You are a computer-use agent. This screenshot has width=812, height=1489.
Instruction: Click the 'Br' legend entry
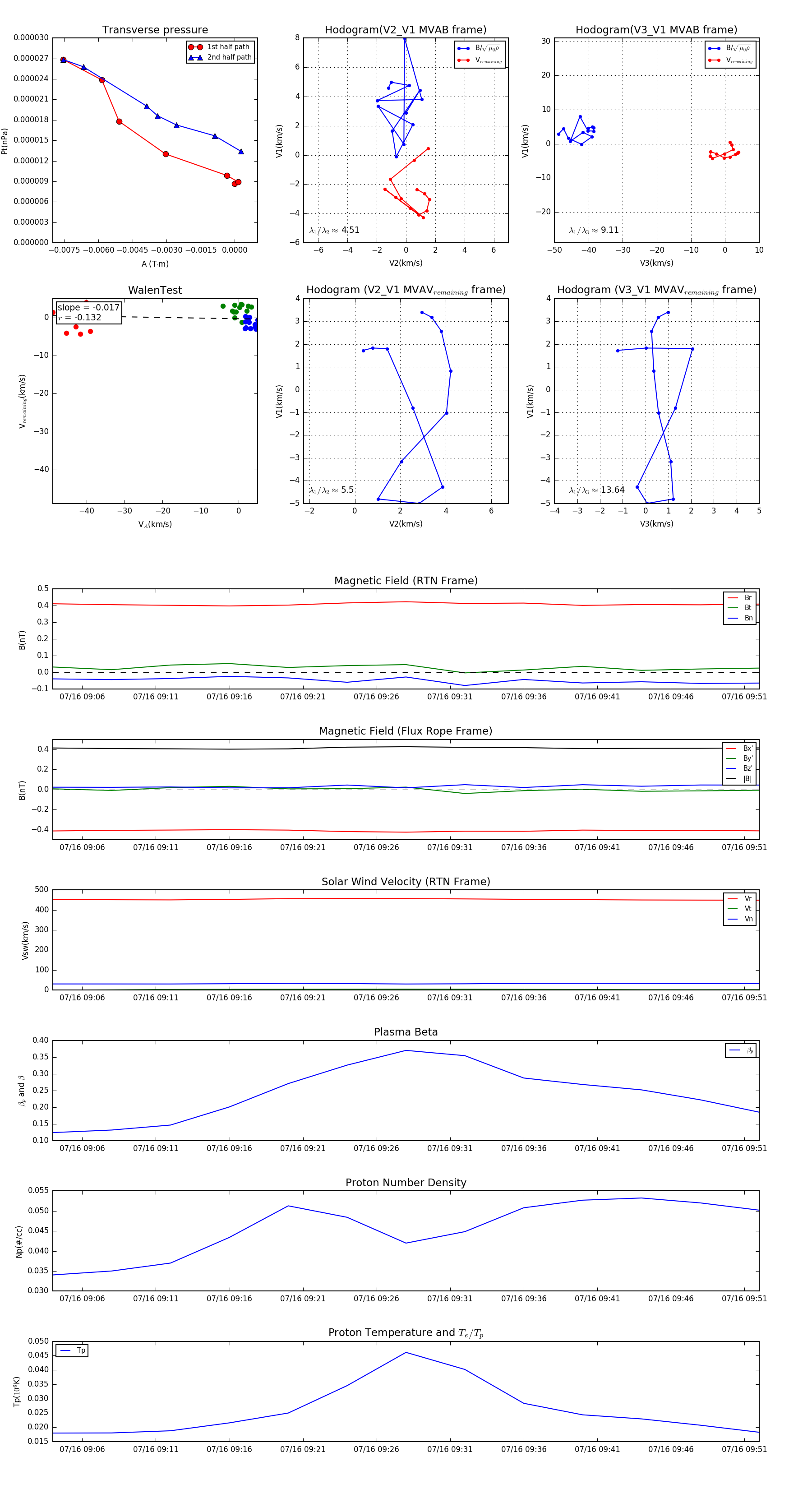[740, 598]
